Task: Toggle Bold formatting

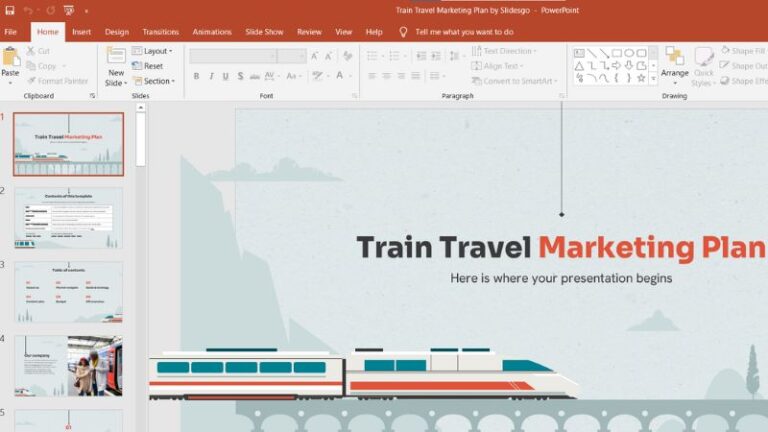Action: click(x=196, y=76)
